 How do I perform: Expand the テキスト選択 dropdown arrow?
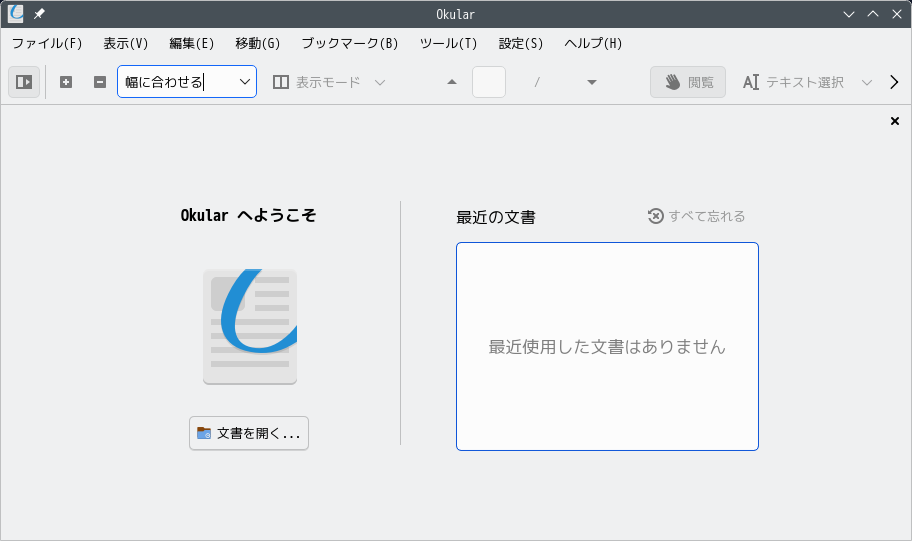pyautogui.click(x=867, y=82)
